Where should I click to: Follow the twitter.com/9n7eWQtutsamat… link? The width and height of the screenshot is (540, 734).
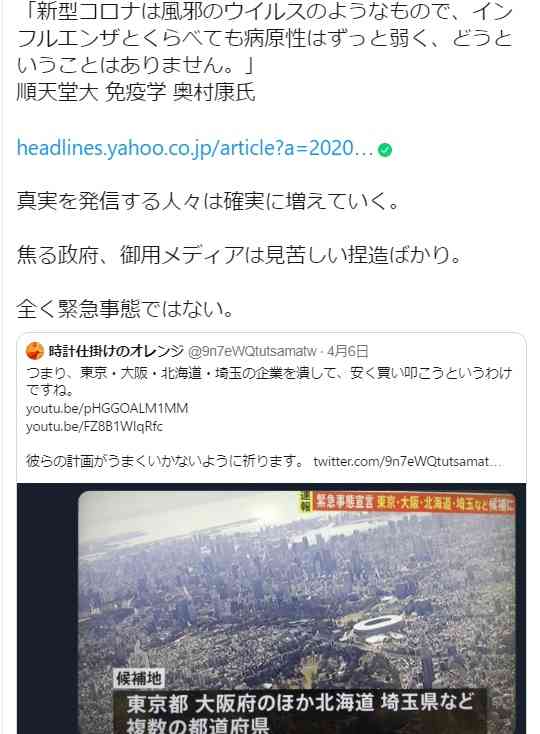coord(409,462)
